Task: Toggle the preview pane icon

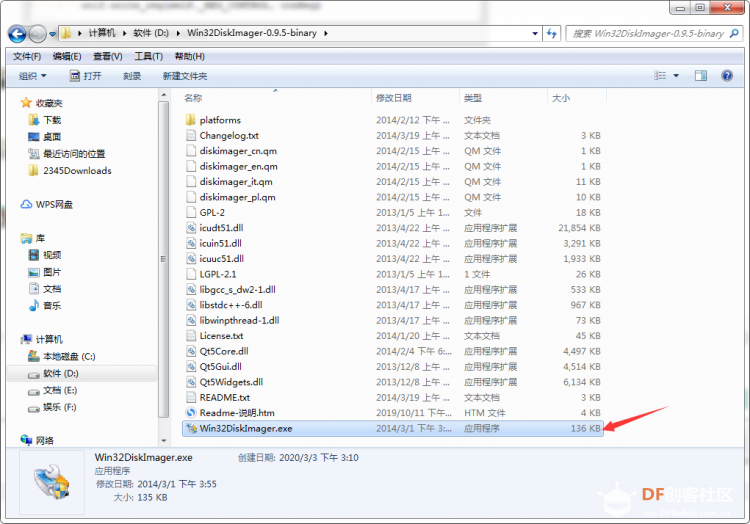Action: pyautogui.click(x=701, y=76)
